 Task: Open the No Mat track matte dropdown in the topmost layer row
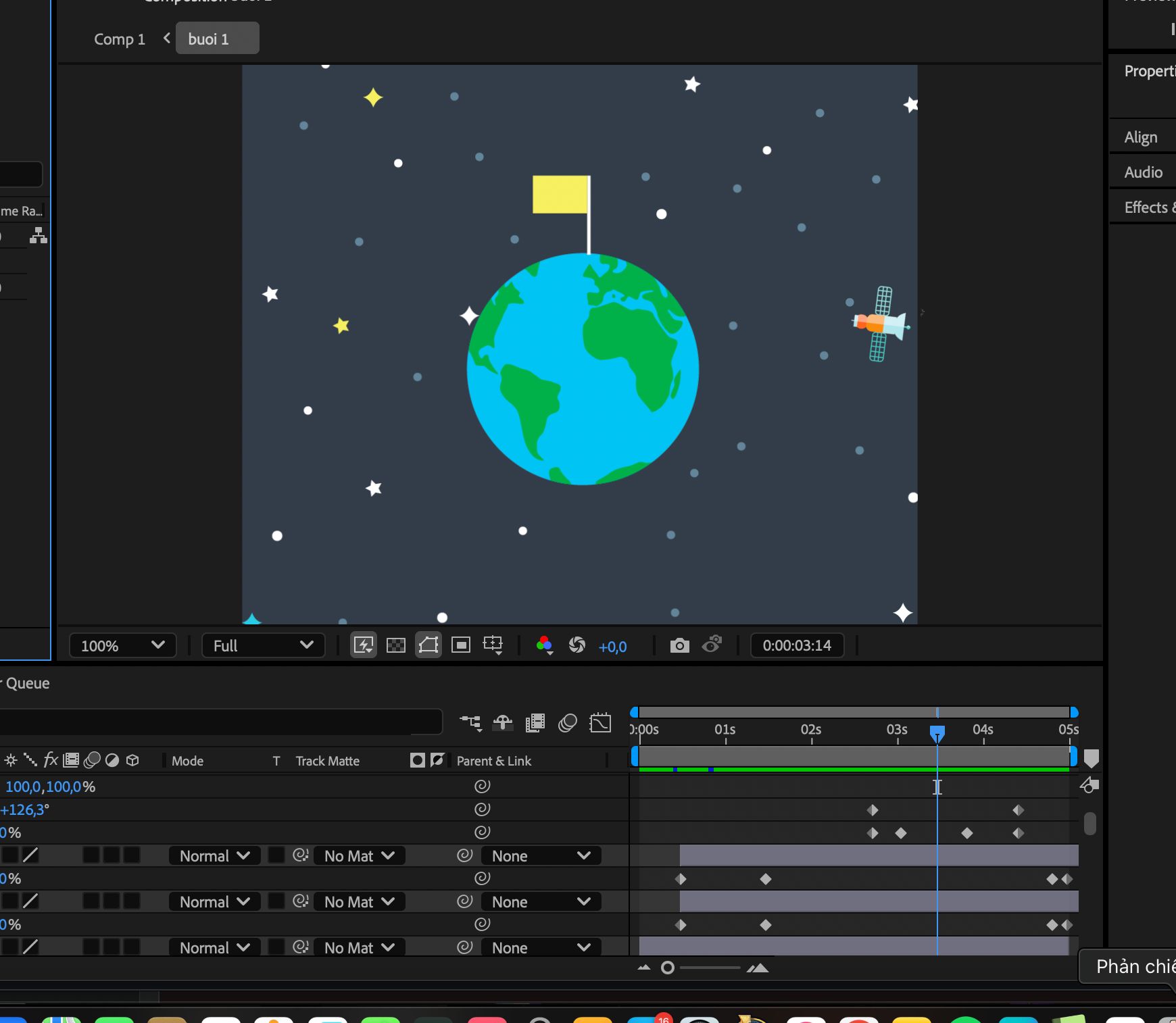[359, 855]
